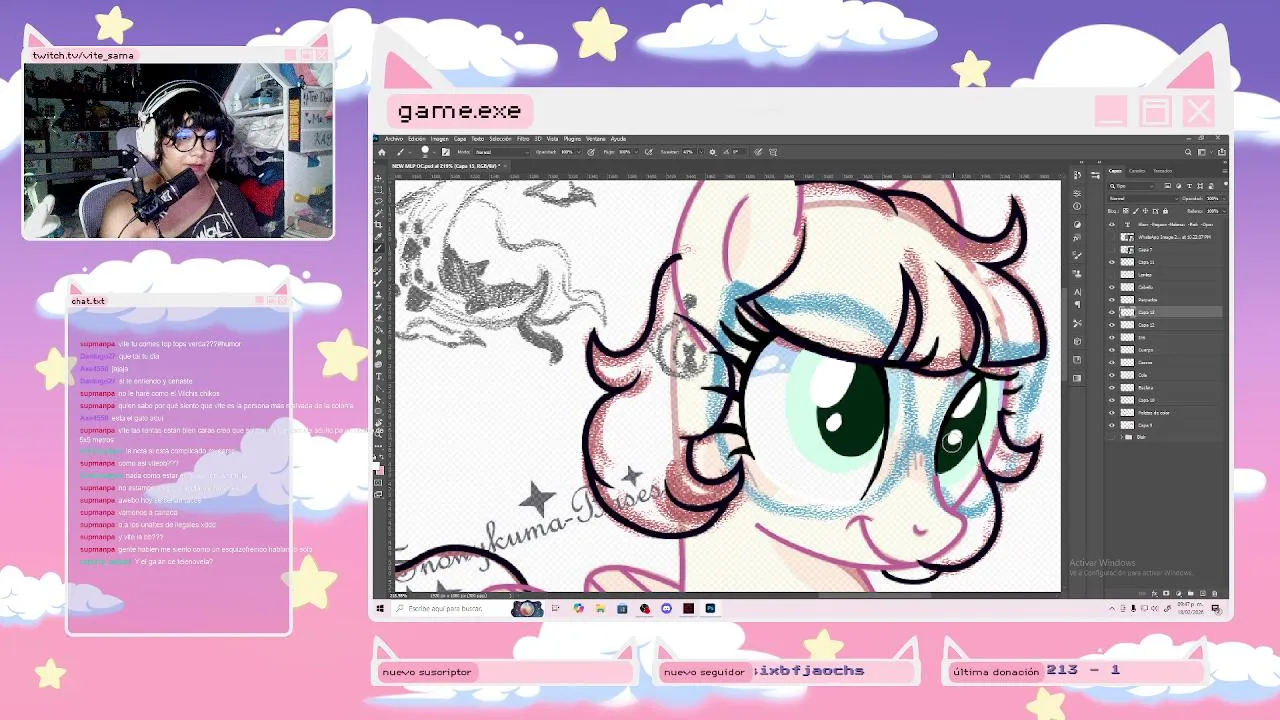Open the Edición menu

417,139
